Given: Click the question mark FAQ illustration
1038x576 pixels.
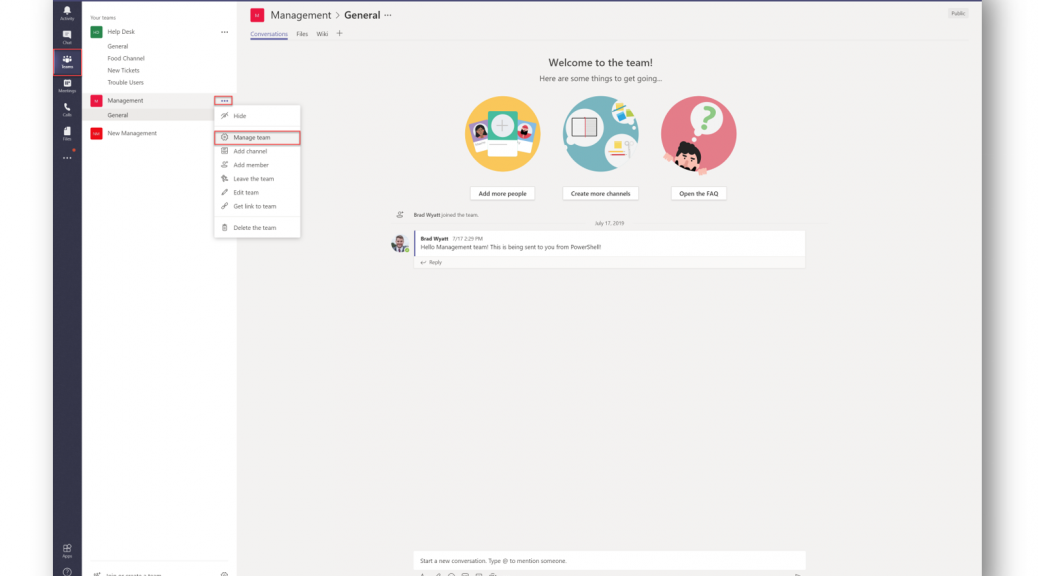Looking at the screenshot, I should 698,134.
